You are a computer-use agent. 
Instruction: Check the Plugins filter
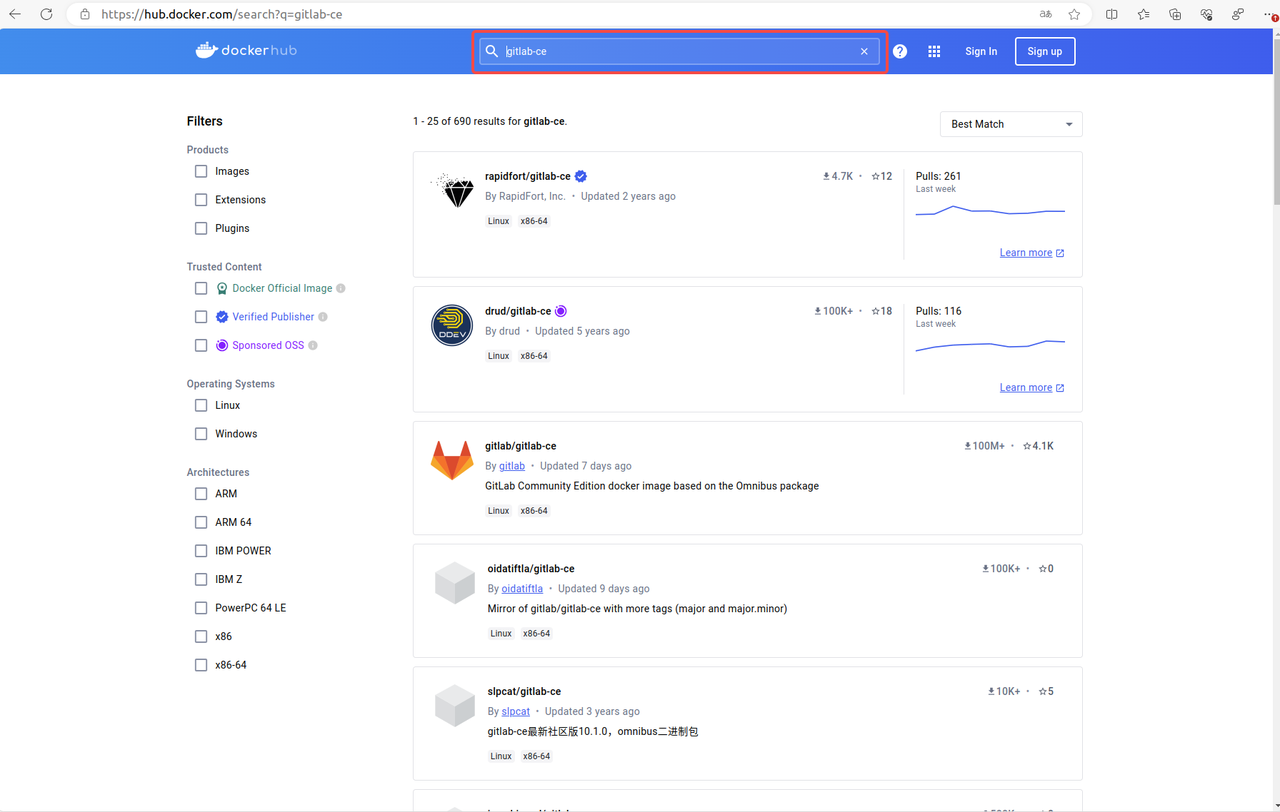tap(201, 228)
